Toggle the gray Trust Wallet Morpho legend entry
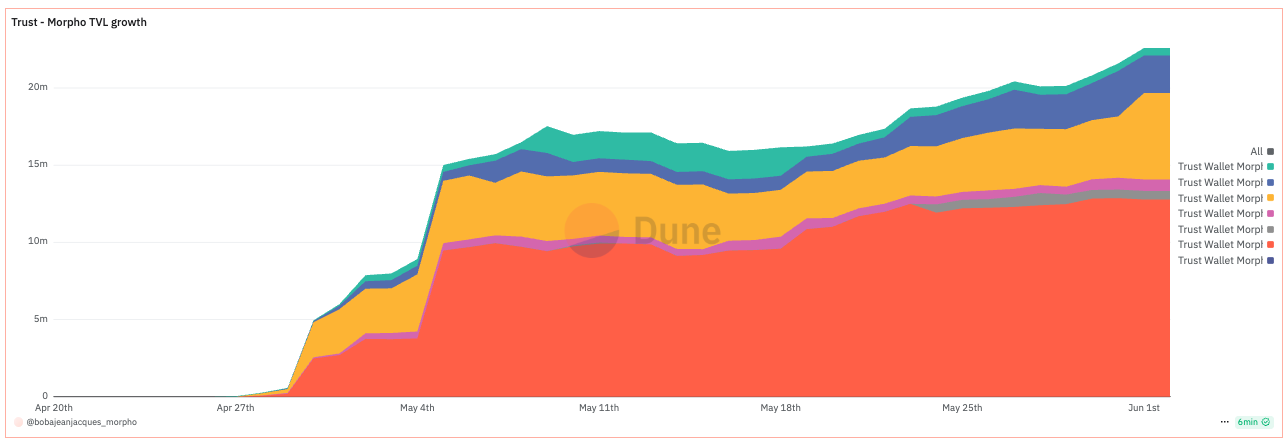1288x439 pixels. pos(1226,229)
